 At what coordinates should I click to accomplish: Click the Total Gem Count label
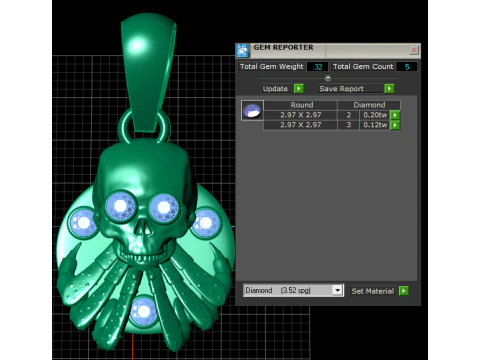363,67
